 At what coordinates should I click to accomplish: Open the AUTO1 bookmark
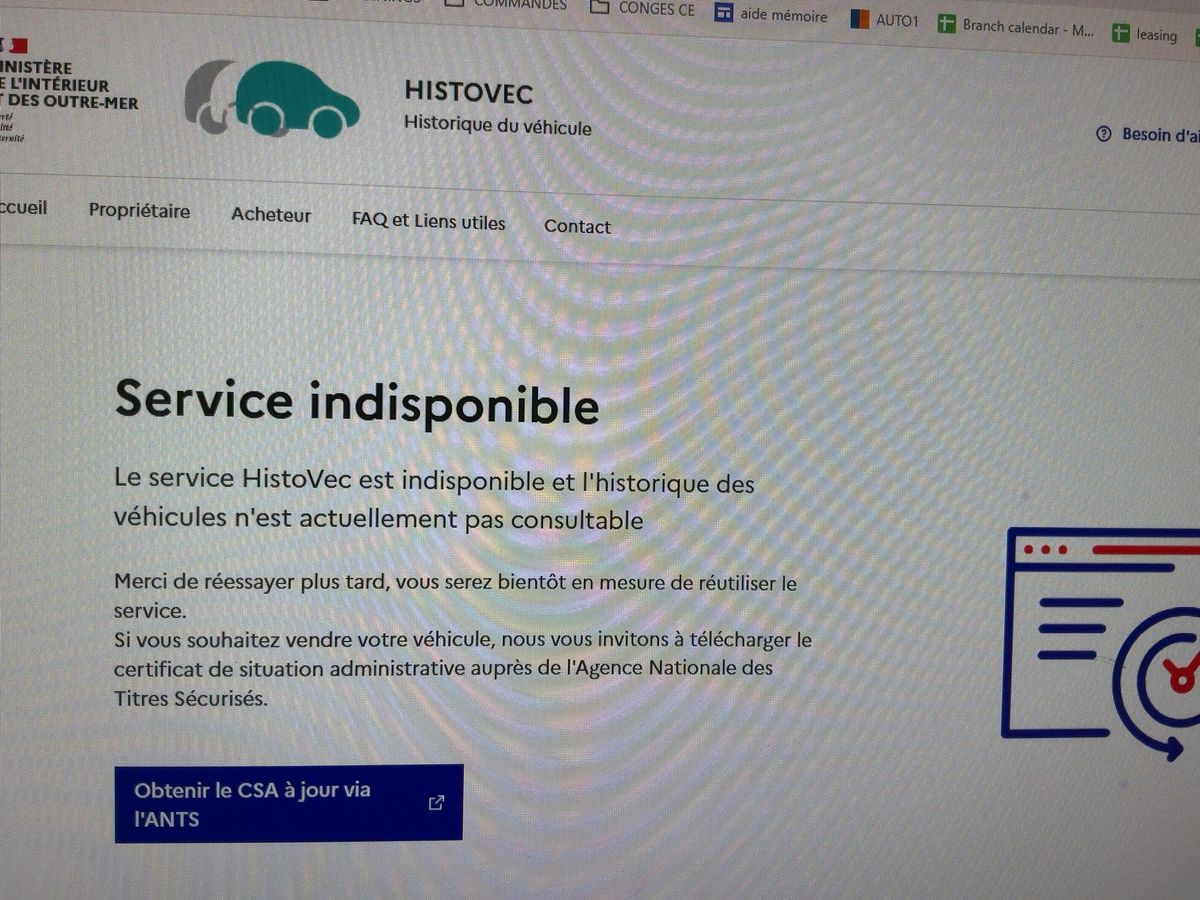(884, 20)
